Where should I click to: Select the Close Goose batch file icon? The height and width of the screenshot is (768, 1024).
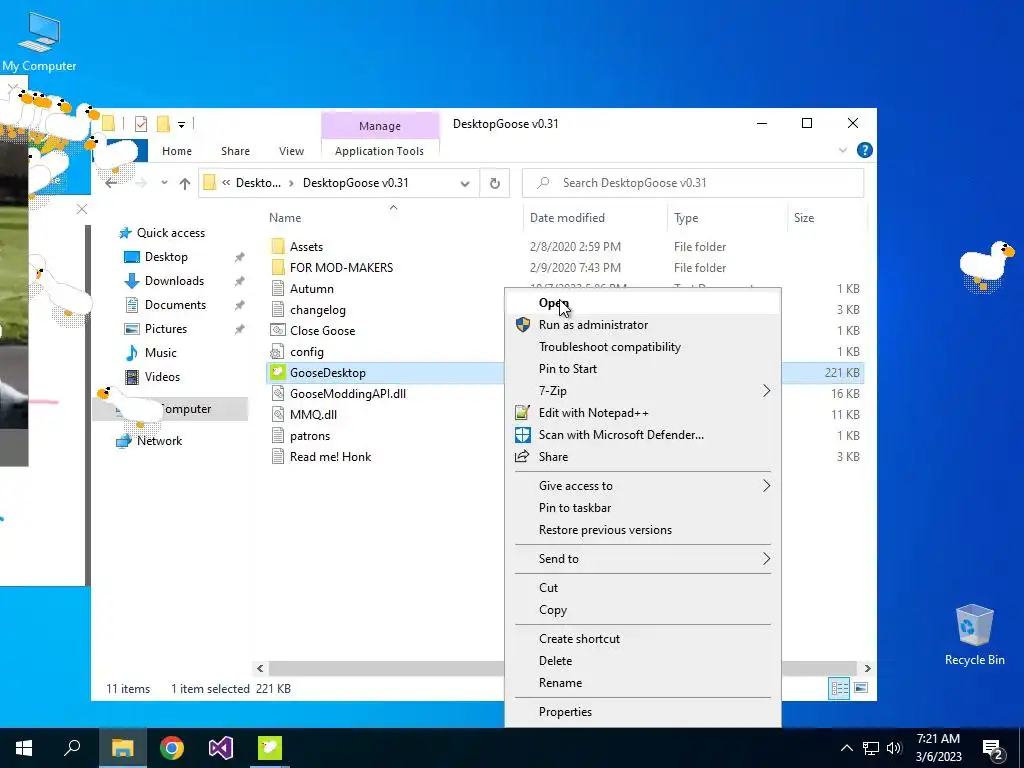coord(278,330)
